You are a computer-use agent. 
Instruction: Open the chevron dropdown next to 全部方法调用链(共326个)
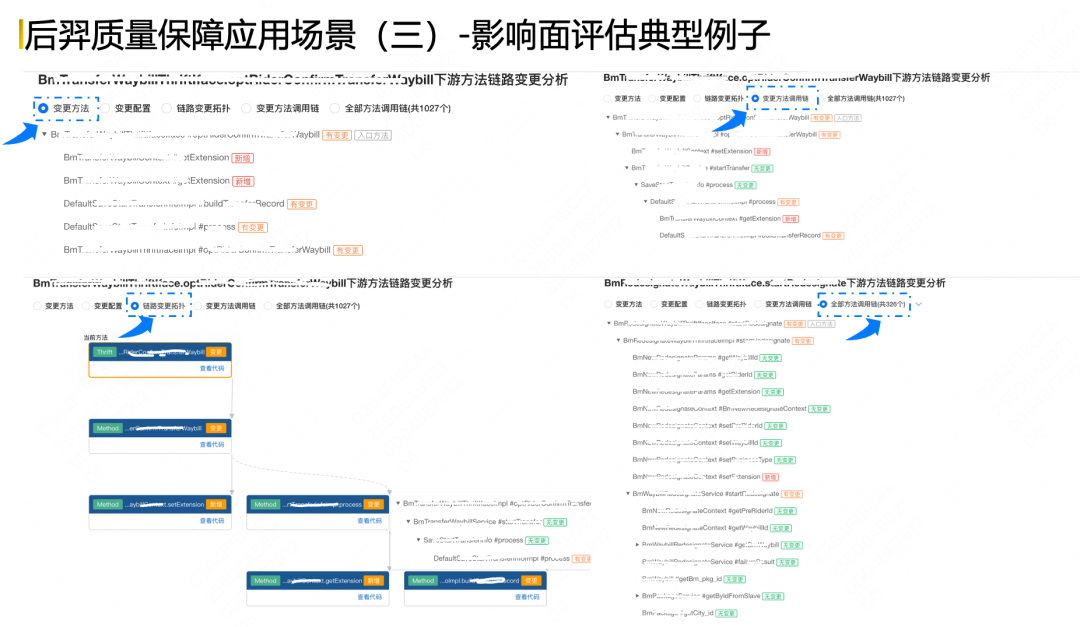[918, 304]
